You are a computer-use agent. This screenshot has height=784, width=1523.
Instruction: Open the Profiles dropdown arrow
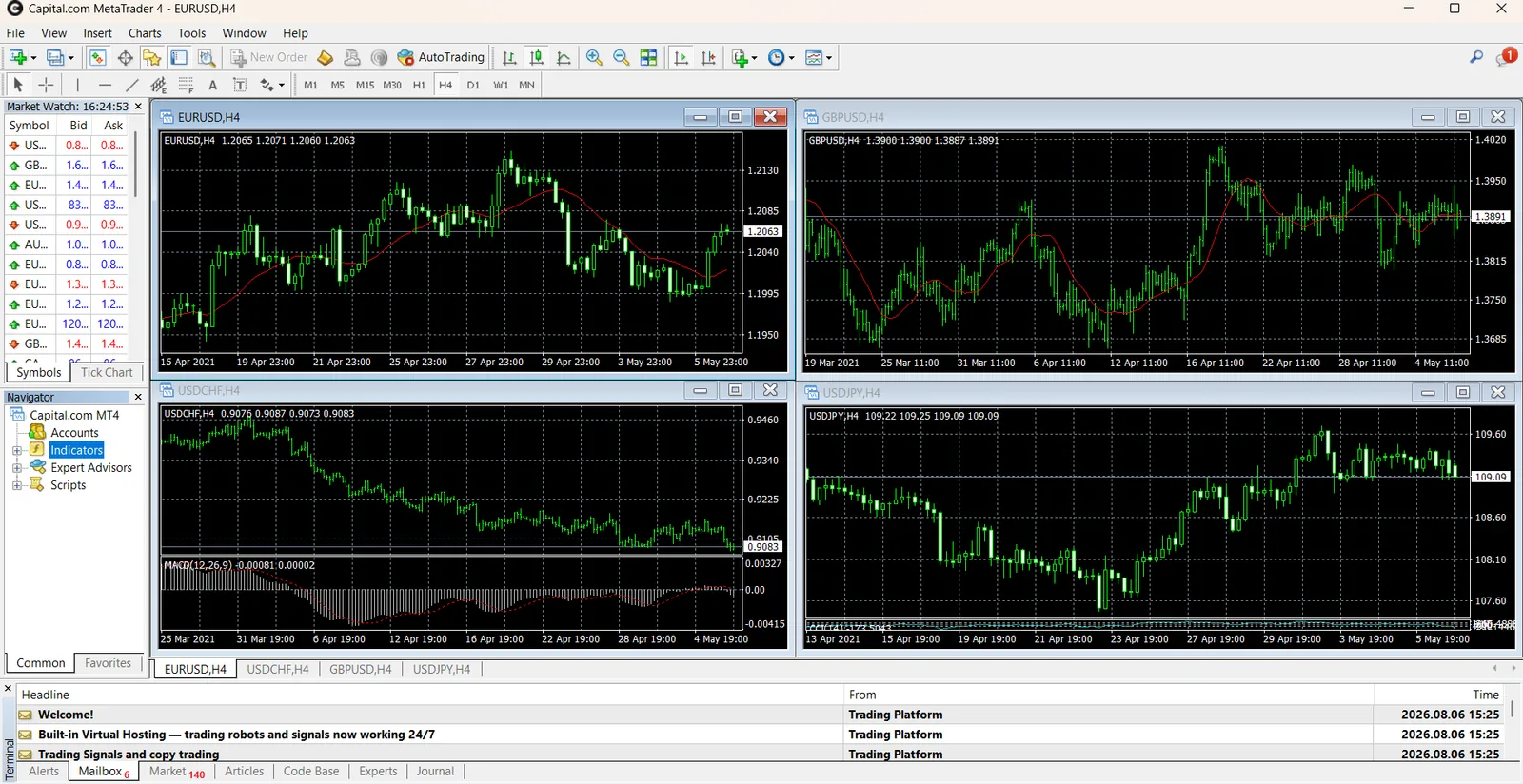70,58
